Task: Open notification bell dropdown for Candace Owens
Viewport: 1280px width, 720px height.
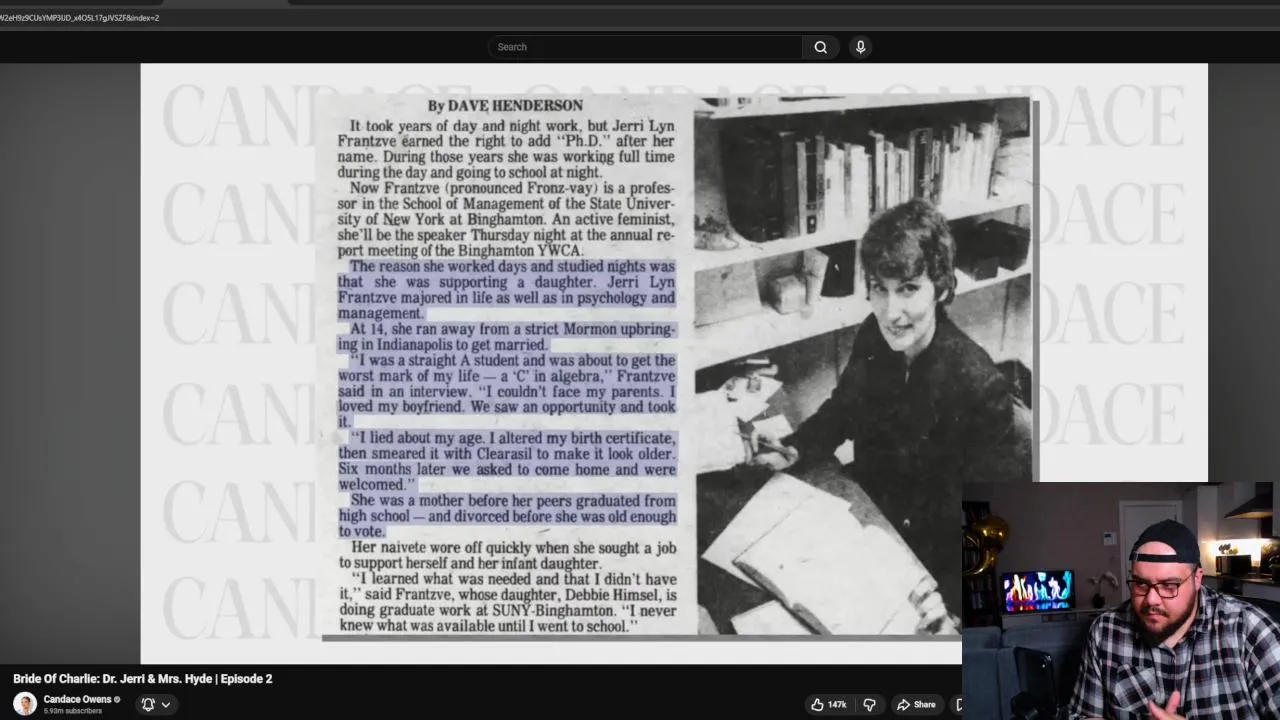Action: (x=155, y=704)
